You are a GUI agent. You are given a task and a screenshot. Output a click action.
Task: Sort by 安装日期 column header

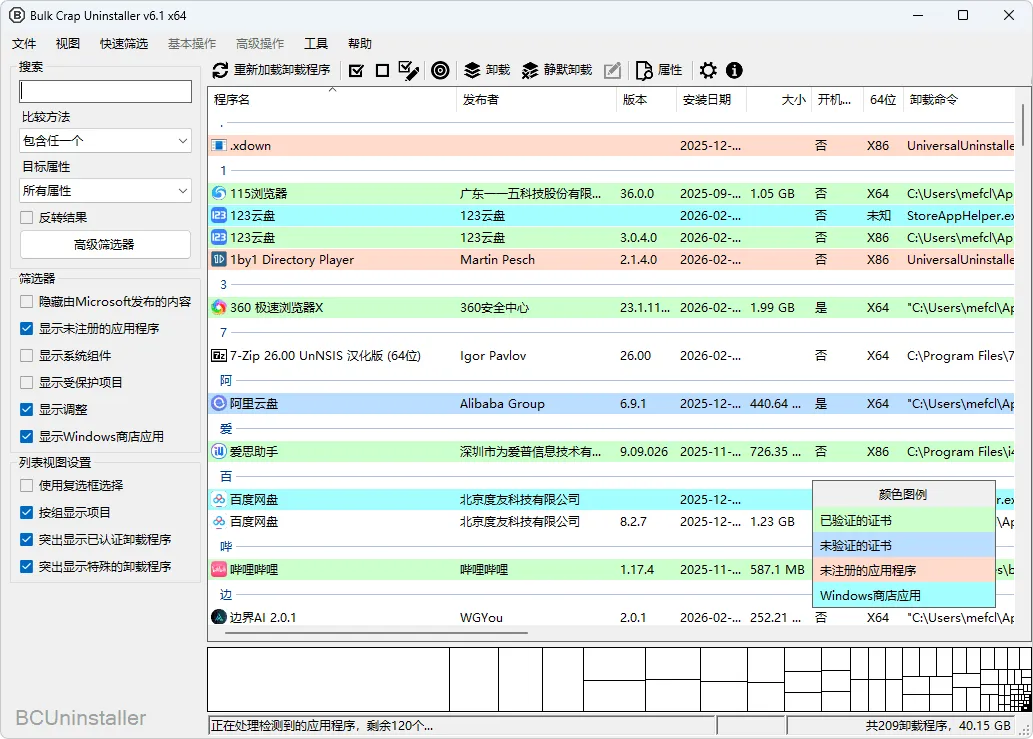[x=711, y=99]
